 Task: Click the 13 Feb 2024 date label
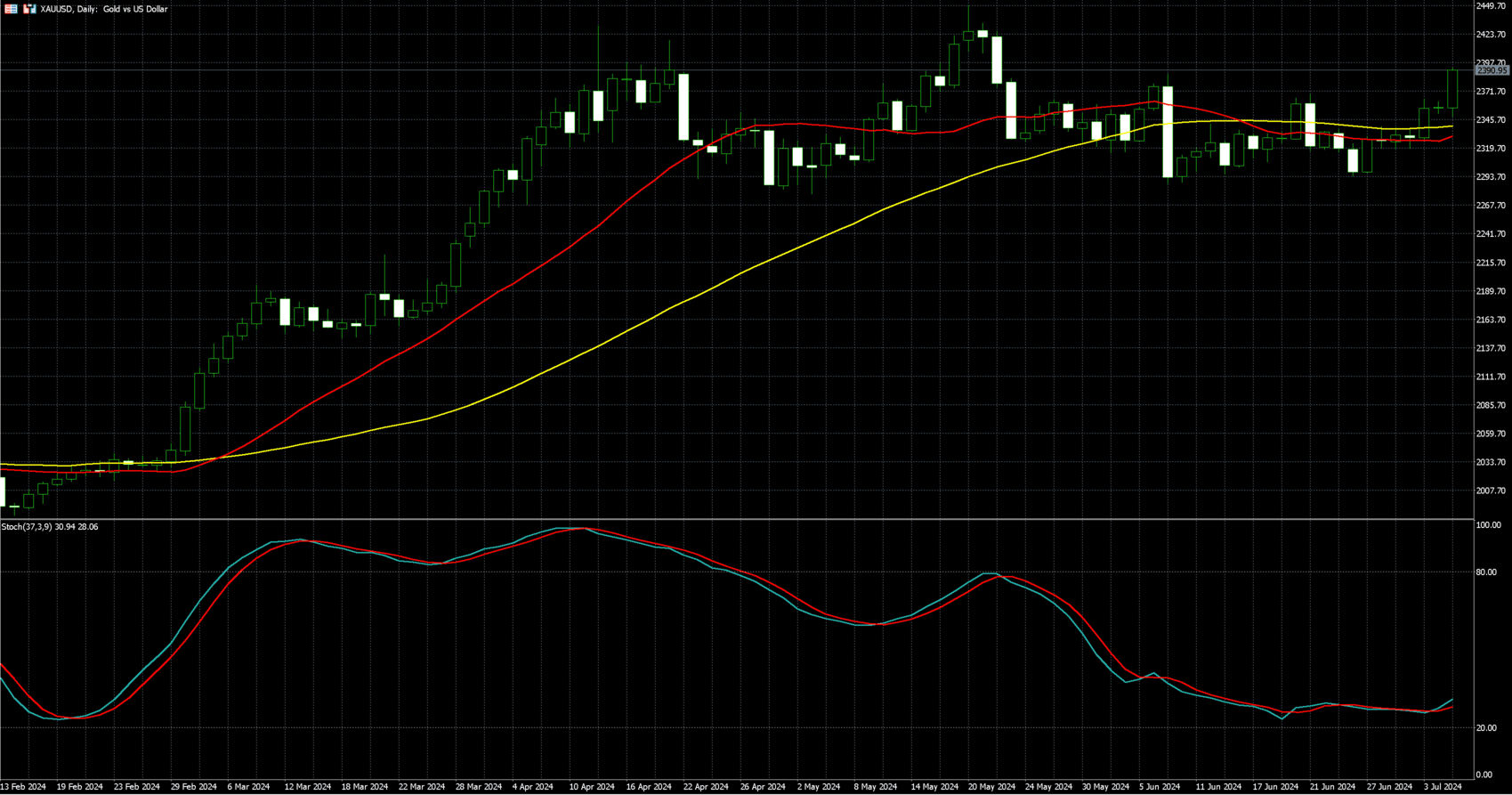click(x=23, y=787)
